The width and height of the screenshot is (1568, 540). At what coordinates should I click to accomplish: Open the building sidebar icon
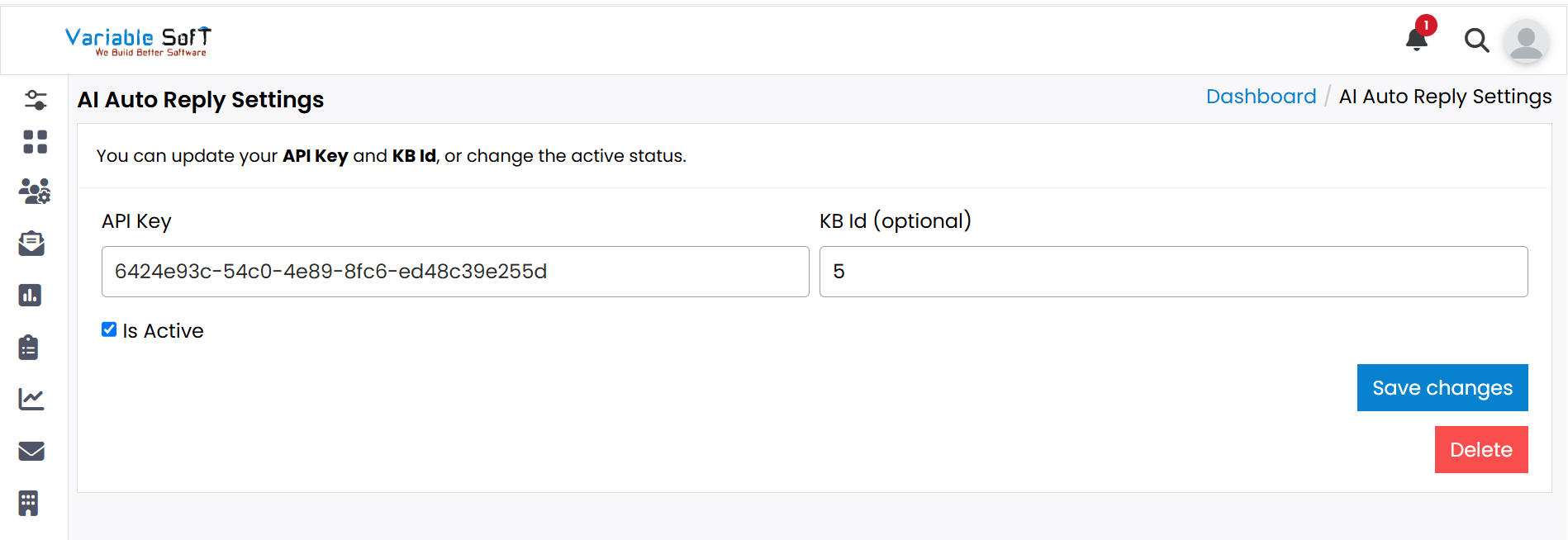29,503
